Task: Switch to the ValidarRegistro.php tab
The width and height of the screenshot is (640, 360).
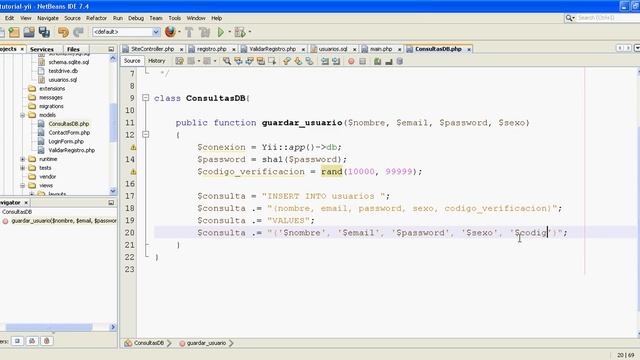Action: (272, 49)
